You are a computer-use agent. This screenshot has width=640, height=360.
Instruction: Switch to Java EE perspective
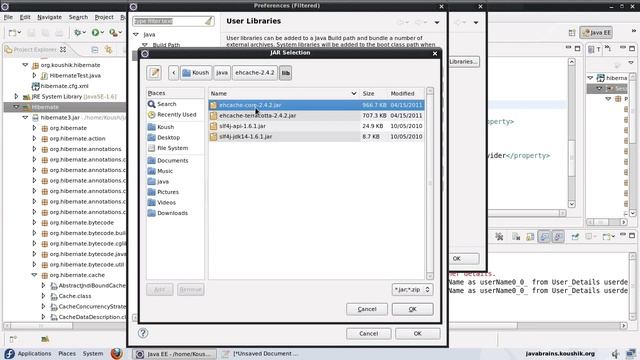596,33
